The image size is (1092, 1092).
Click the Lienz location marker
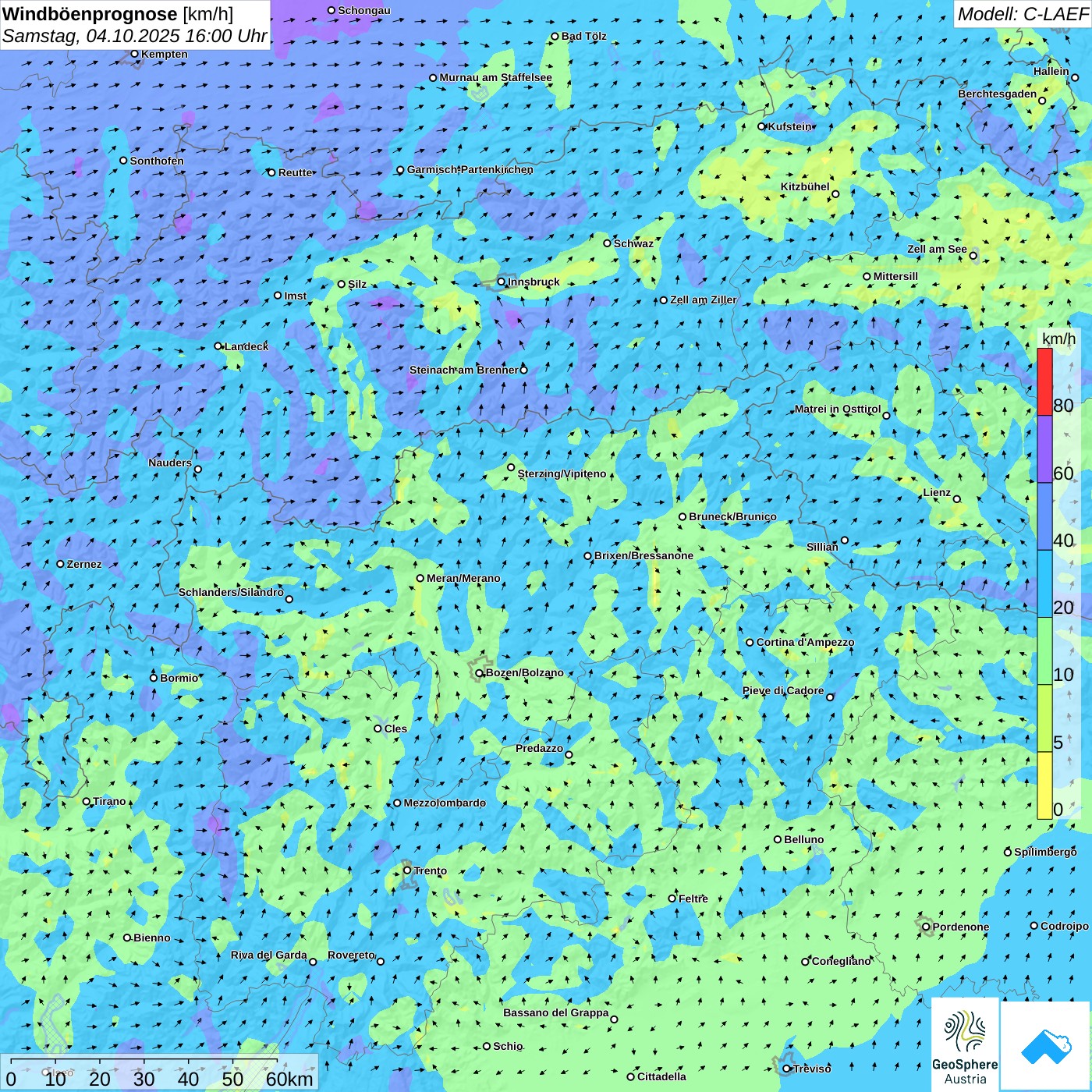pyautogui.click(x=957, y=499)
